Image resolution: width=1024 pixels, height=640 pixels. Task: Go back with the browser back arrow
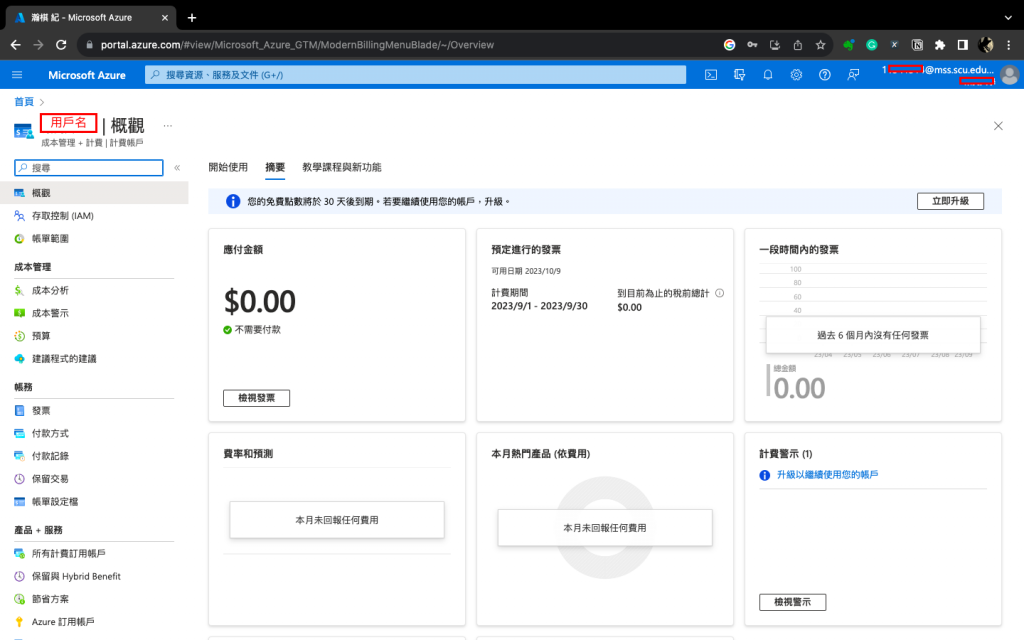click(16, 45)
